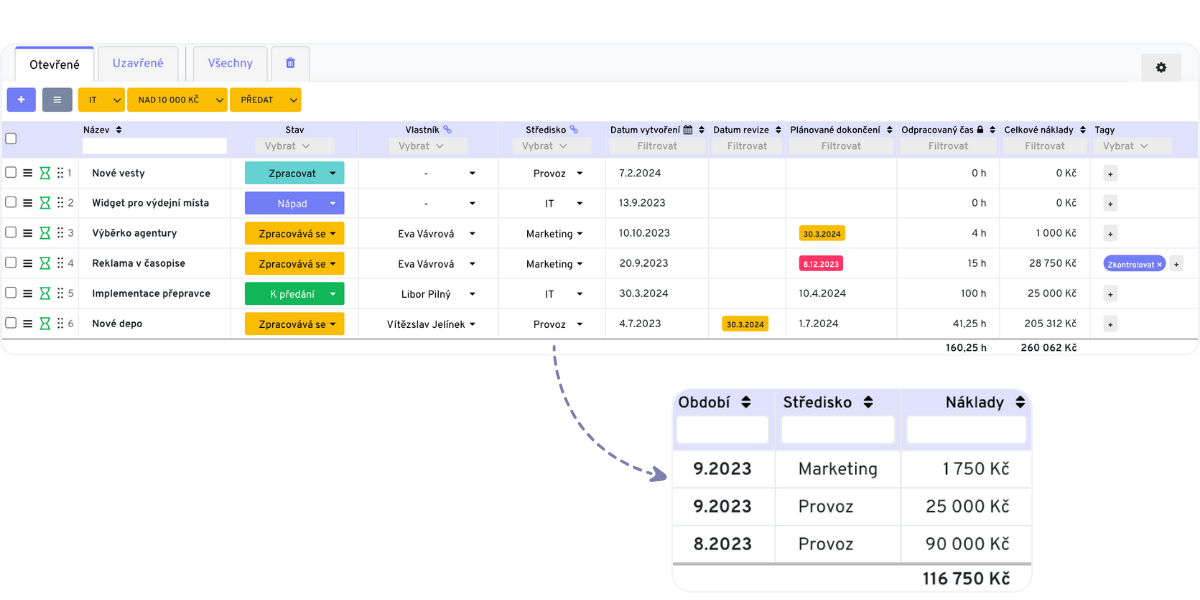Check the box for Výběrko agentury row
The image size is (1200, 600).
click(x=11, y=233)
